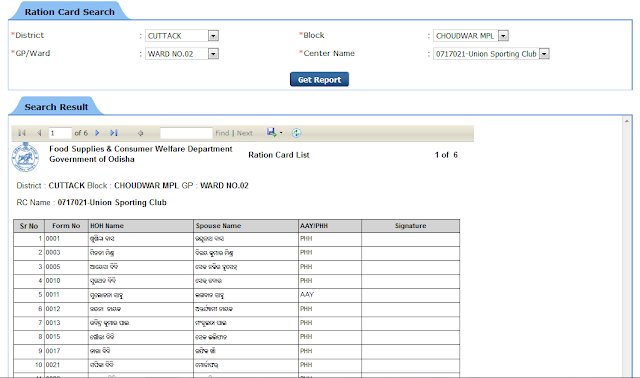Screen dimensions: 640x378
Task: Select form number 0017 cell
Action: point(66,351)
